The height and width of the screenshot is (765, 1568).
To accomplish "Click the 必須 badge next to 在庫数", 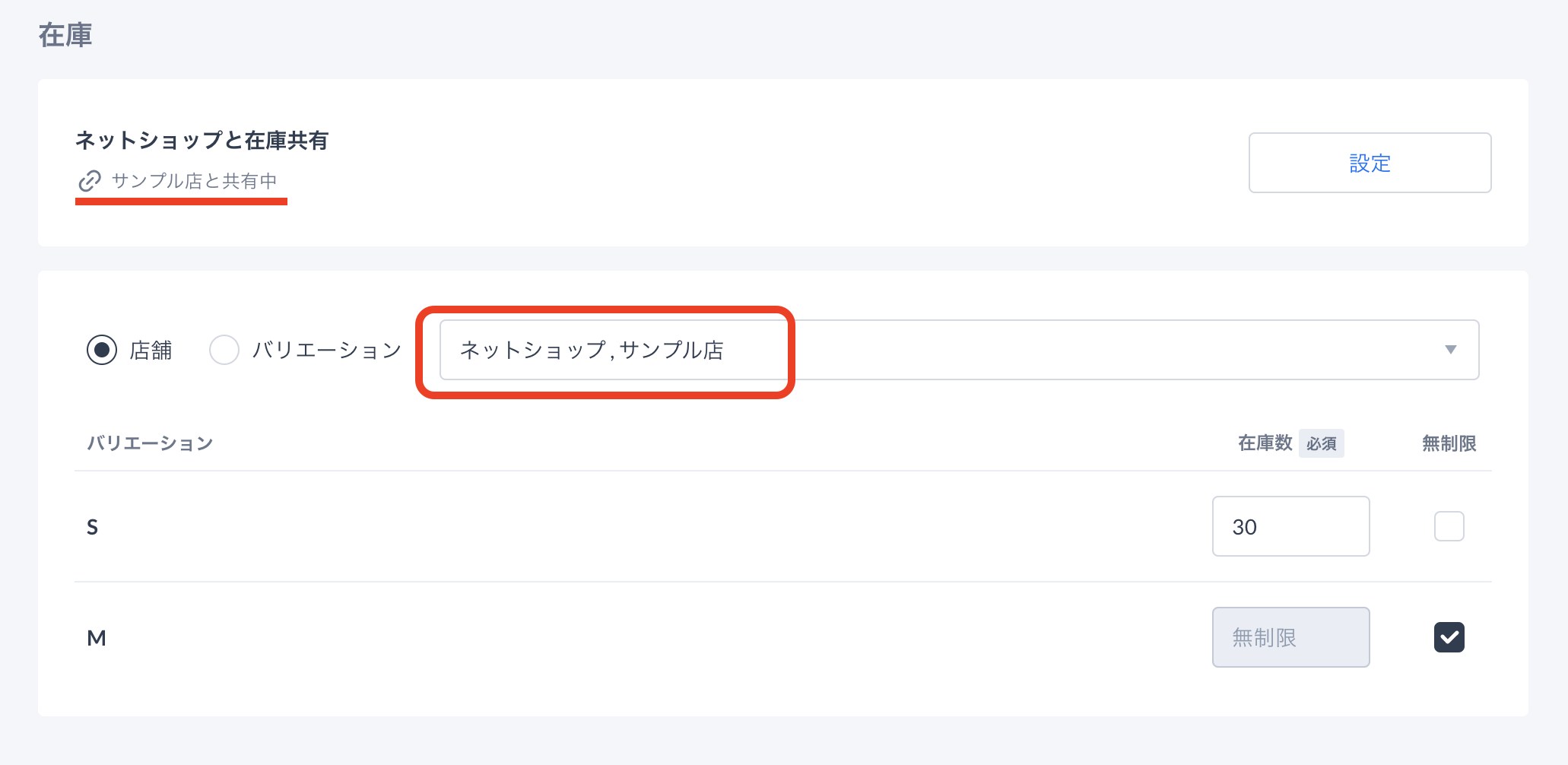I will [1322, 443].
